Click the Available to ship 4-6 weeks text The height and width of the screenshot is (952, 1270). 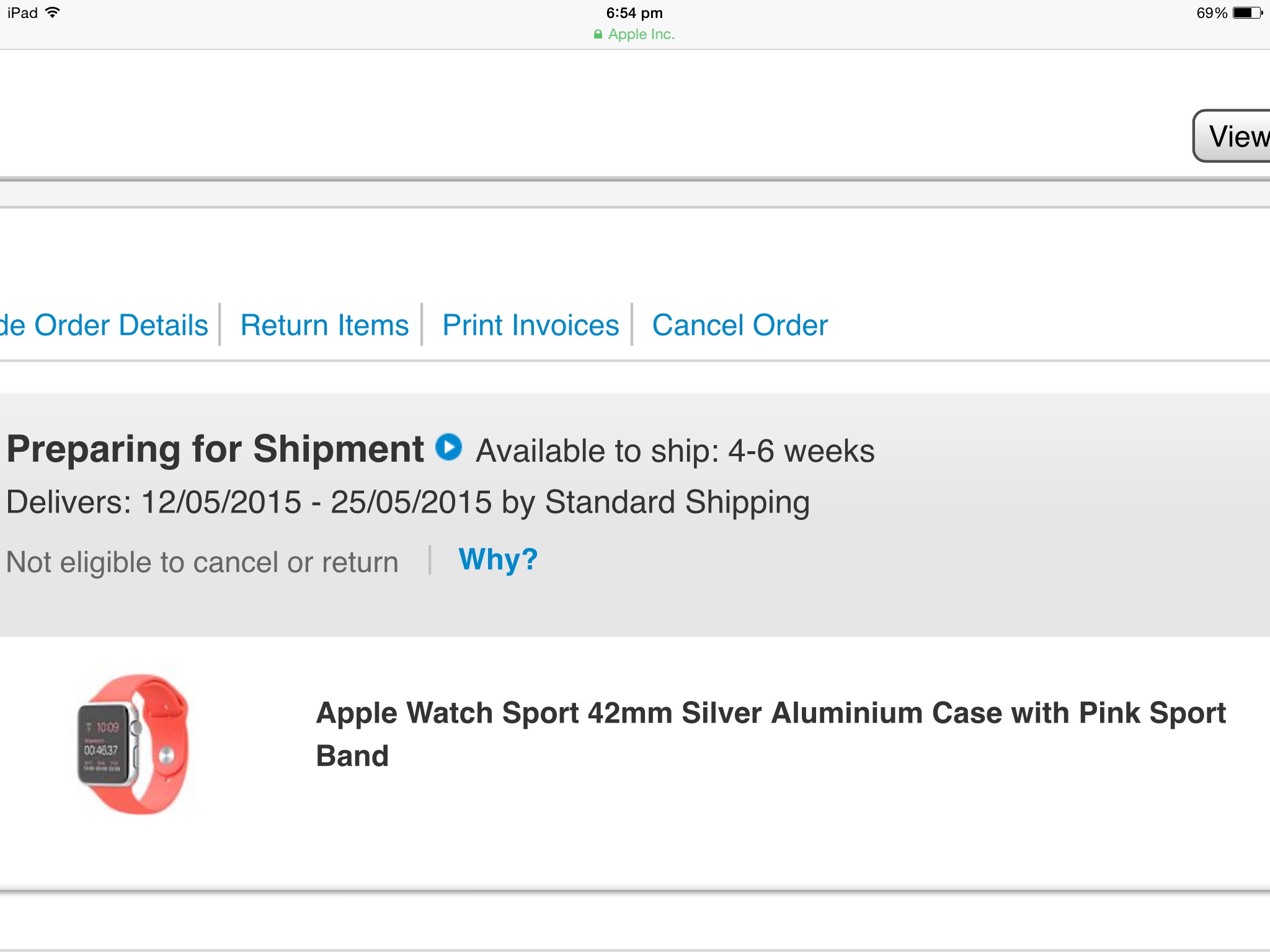(x=675, y=451)
